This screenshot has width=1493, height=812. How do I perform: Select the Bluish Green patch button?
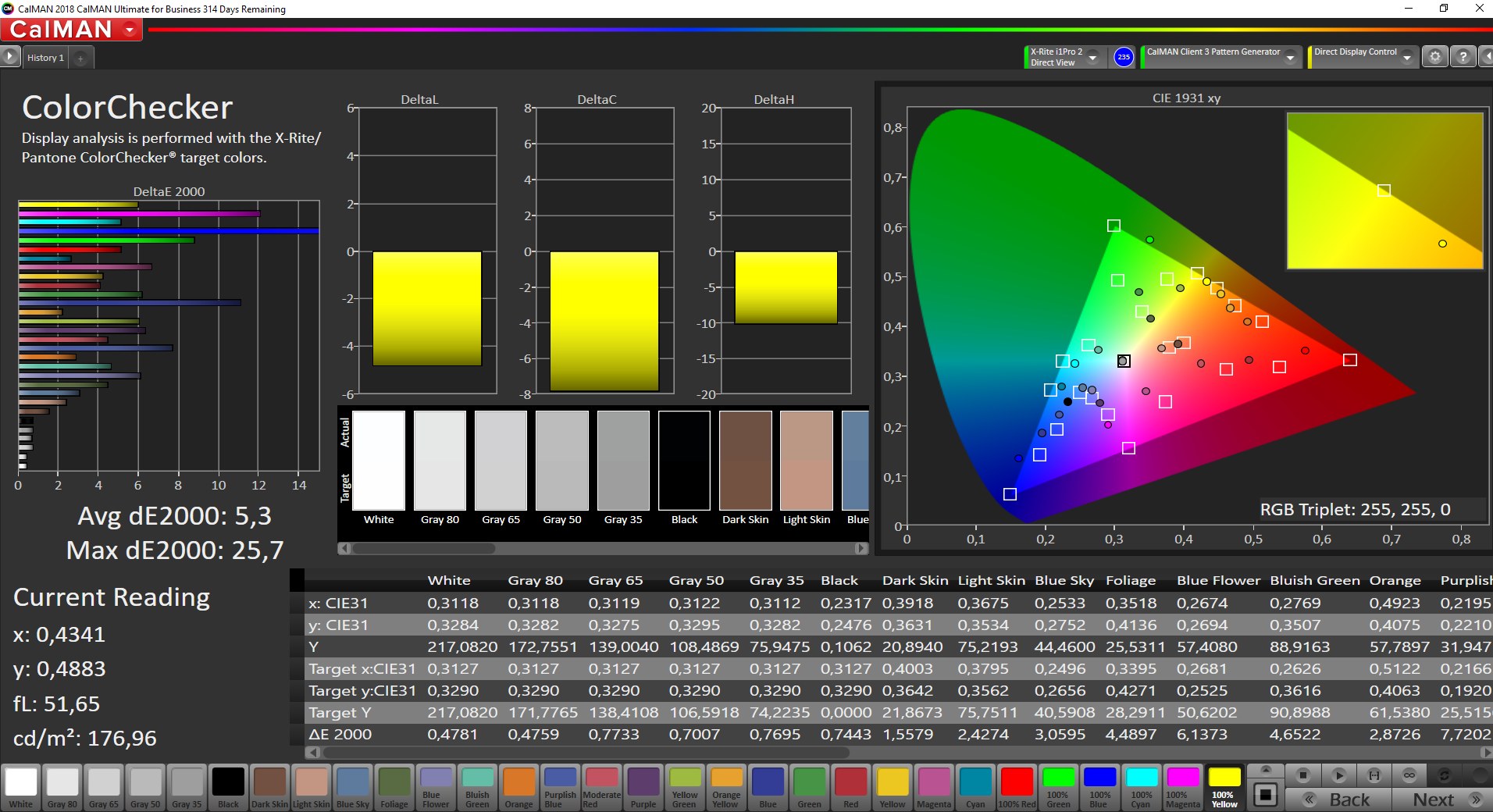pyautogui.click(x=477, y=787)
